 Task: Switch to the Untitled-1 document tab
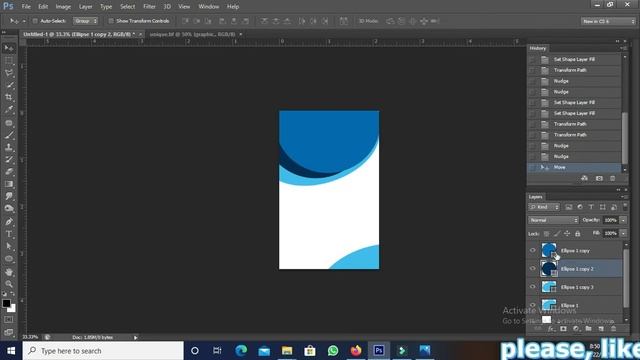point(79,34)
